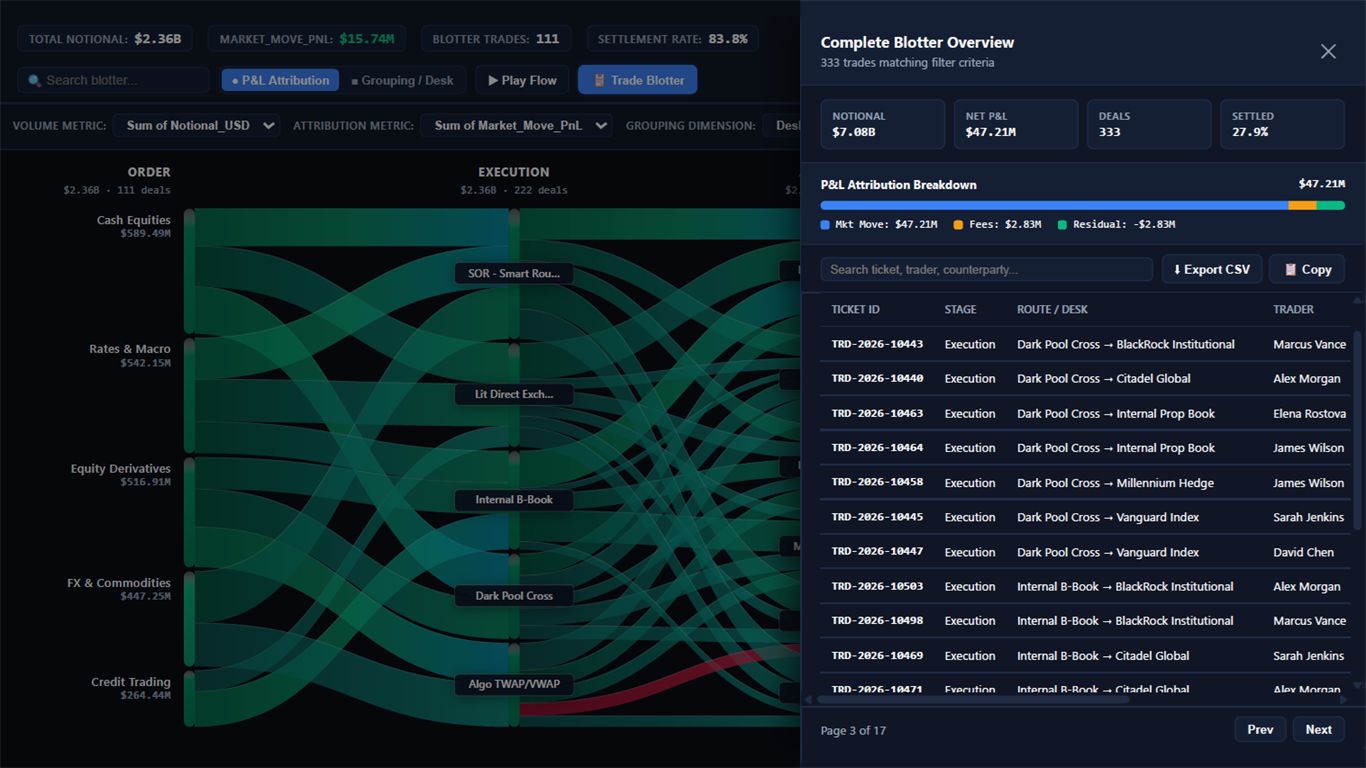Go back with the Prev button
Viewport: 1366px width, 768px height.
(1260, 730)
